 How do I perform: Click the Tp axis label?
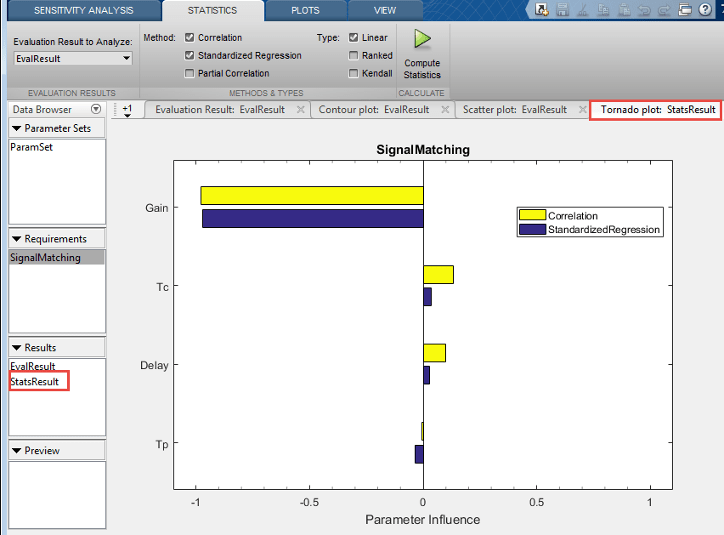(162, 445)
